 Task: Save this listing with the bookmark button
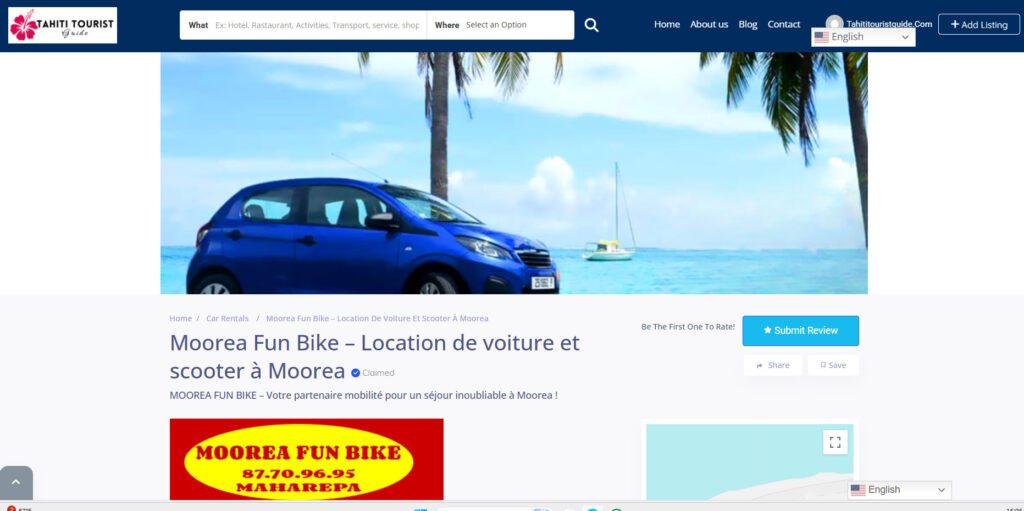[832, 365]
